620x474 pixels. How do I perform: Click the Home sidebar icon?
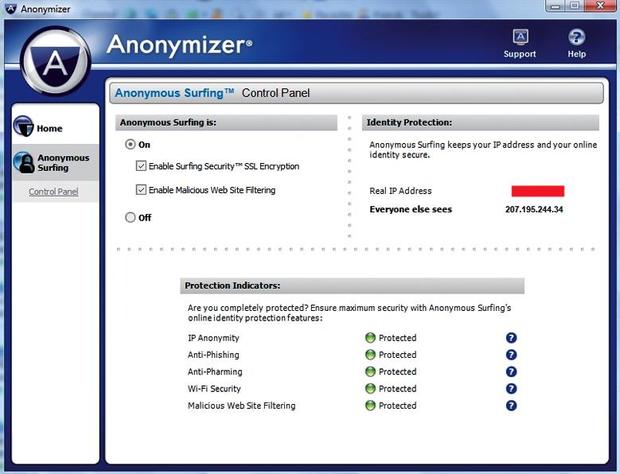pos(23,128)
